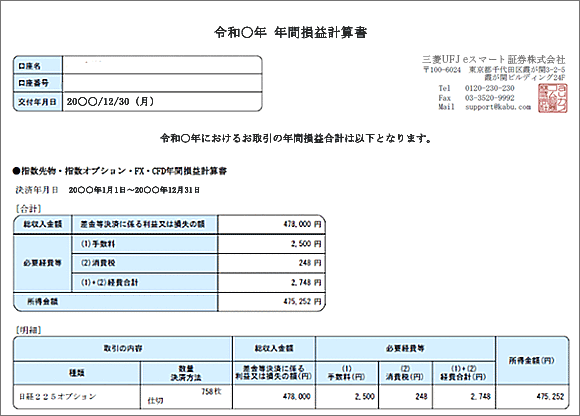
Task: Click the settlement method 仕切
Action: 155,400
